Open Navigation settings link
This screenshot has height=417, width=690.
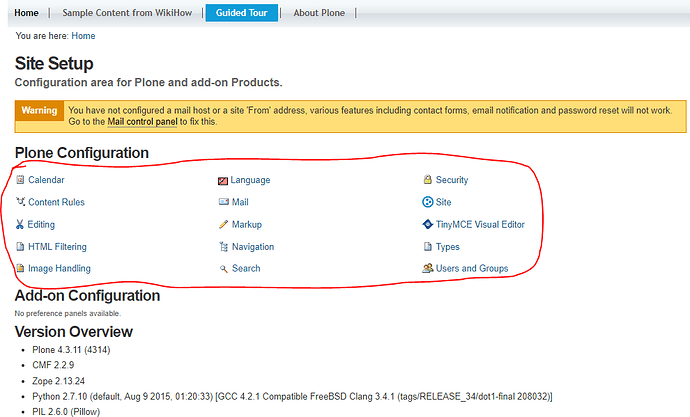[x=253, y=247]
